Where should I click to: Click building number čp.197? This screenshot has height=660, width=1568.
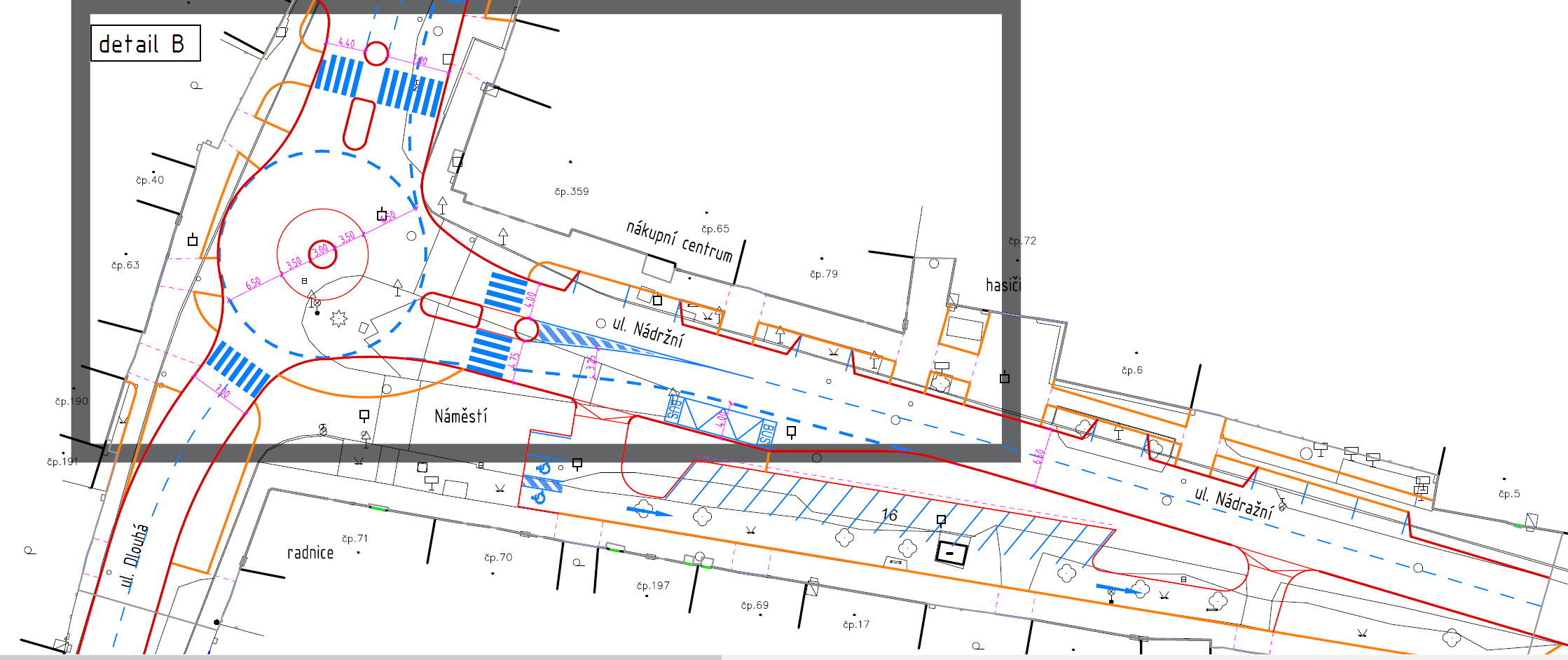653,586
